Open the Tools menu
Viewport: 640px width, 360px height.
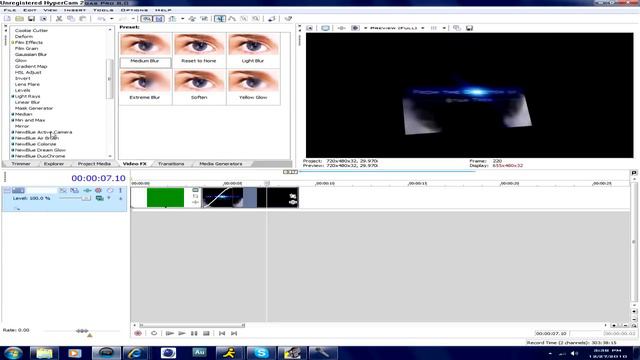pos(103,10)
